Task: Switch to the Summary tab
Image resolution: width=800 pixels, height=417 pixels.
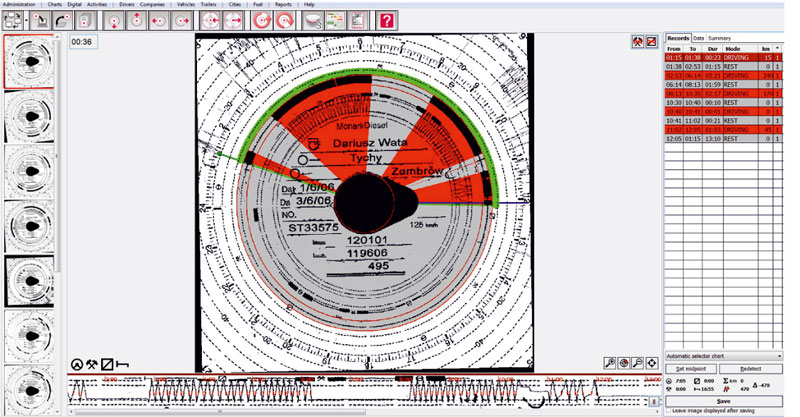Action: pyautogui.click(x=720, y=37)
